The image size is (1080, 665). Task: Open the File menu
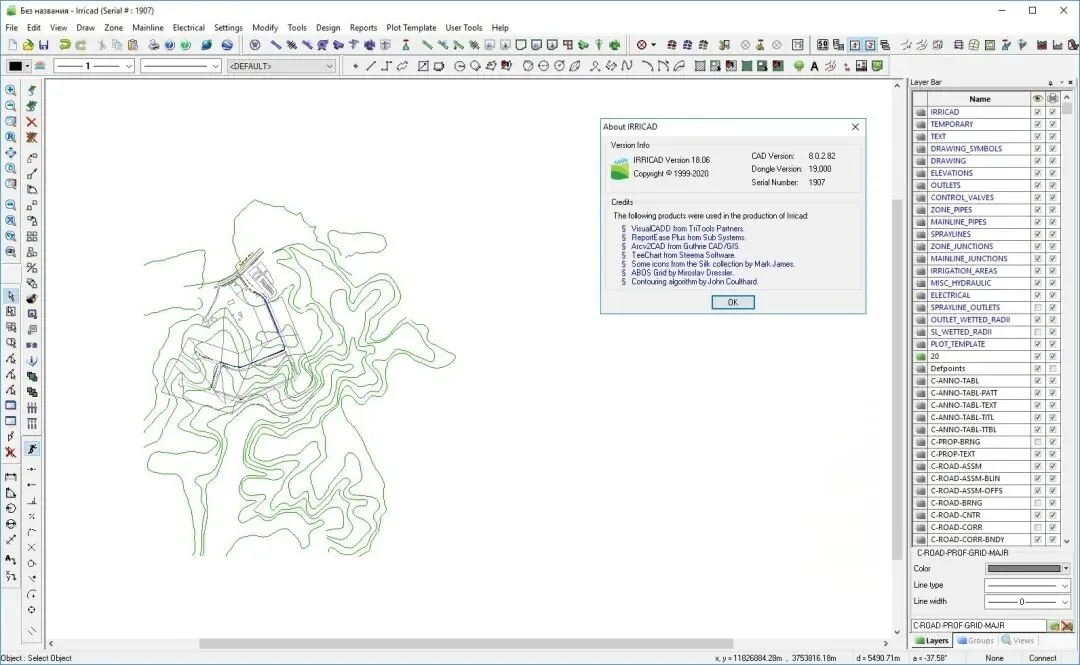point(12,28)
